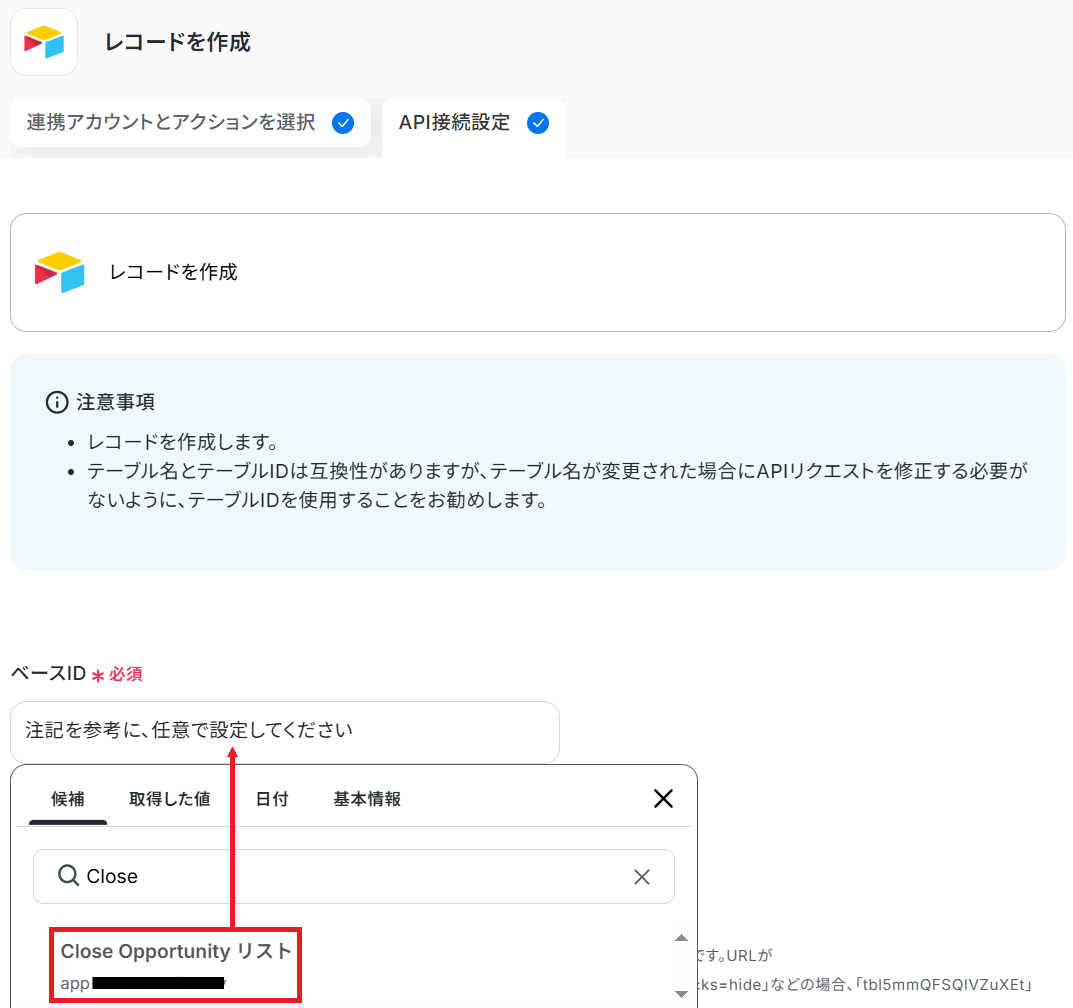Click the Airtable icon inside the レコードを作成 card
This screenshot has height=1008, width=1073.
click(x=60, y=272)
